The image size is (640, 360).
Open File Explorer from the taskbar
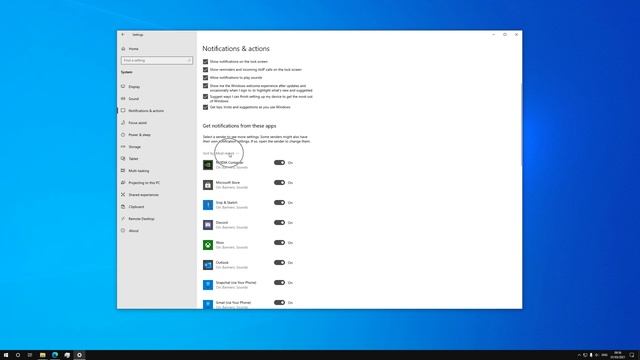click(42, 355)
